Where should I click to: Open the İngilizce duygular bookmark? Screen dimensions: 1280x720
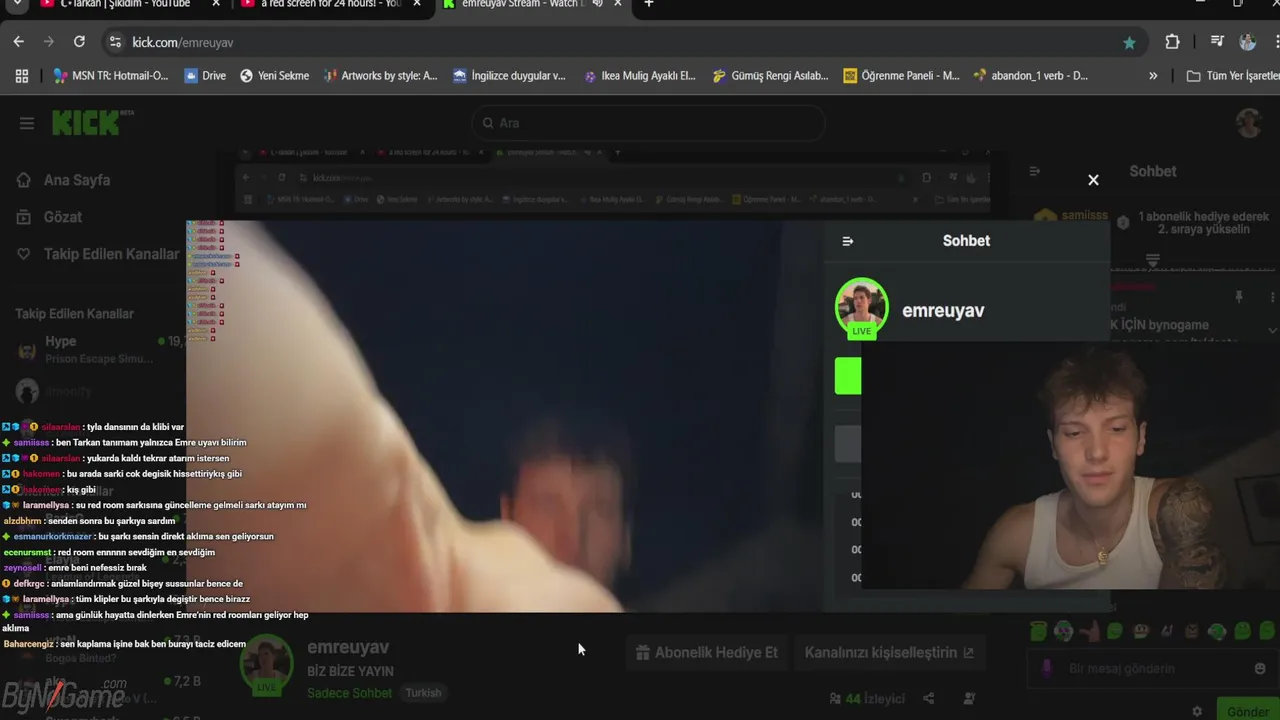coord(509,75)
